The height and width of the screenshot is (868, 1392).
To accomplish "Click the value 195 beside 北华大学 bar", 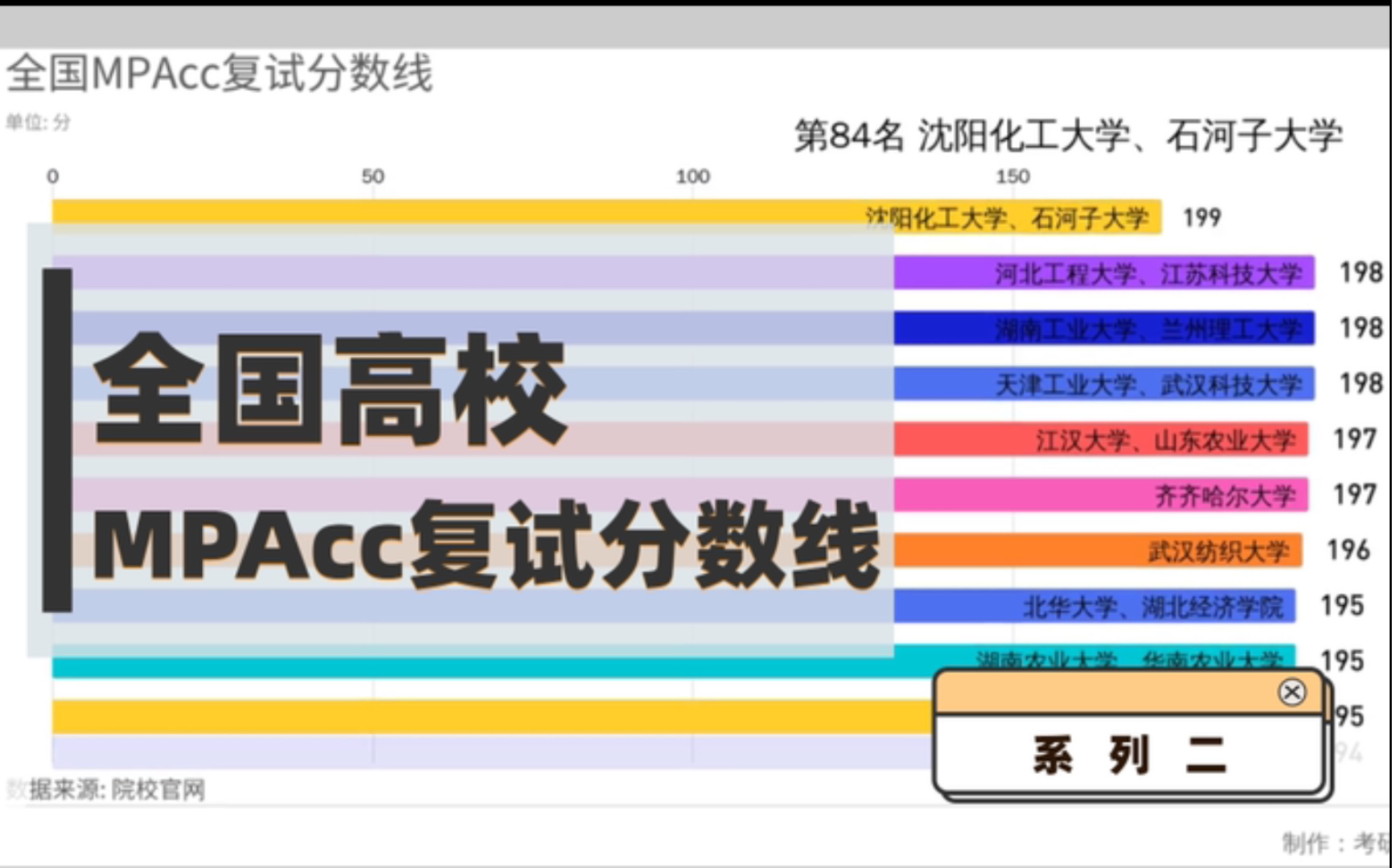I will point(1341,605).
